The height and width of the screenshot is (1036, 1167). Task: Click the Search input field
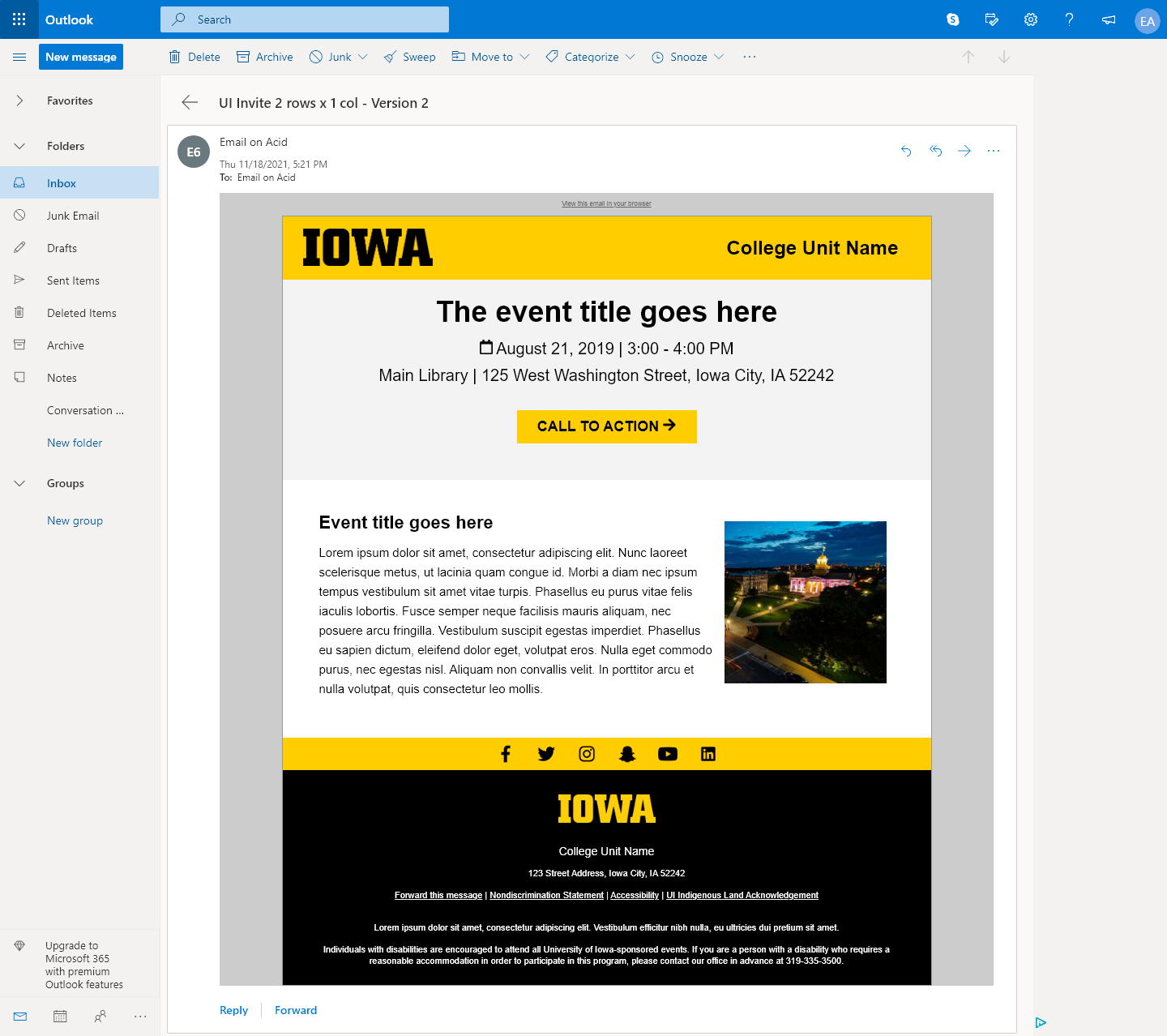pyautogui.click(x=305, y=19)
